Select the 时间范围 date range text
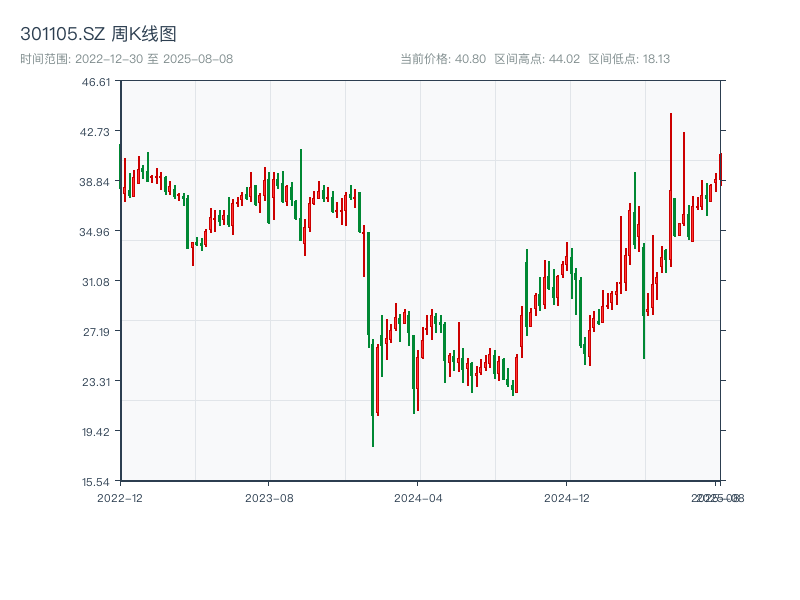 click(126, 59)
